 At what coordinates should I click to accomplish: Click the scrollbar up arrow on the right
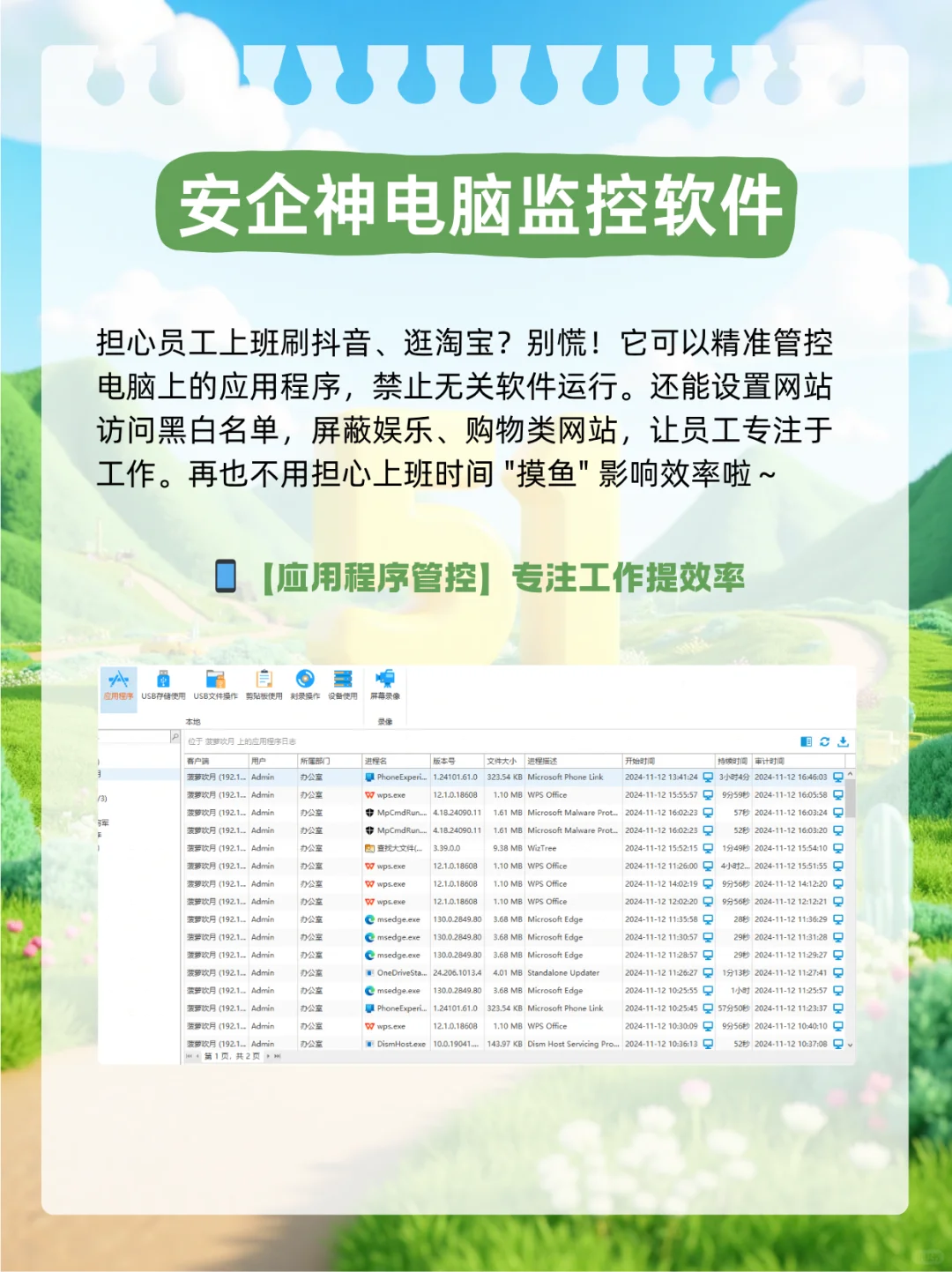pos(850,774)
